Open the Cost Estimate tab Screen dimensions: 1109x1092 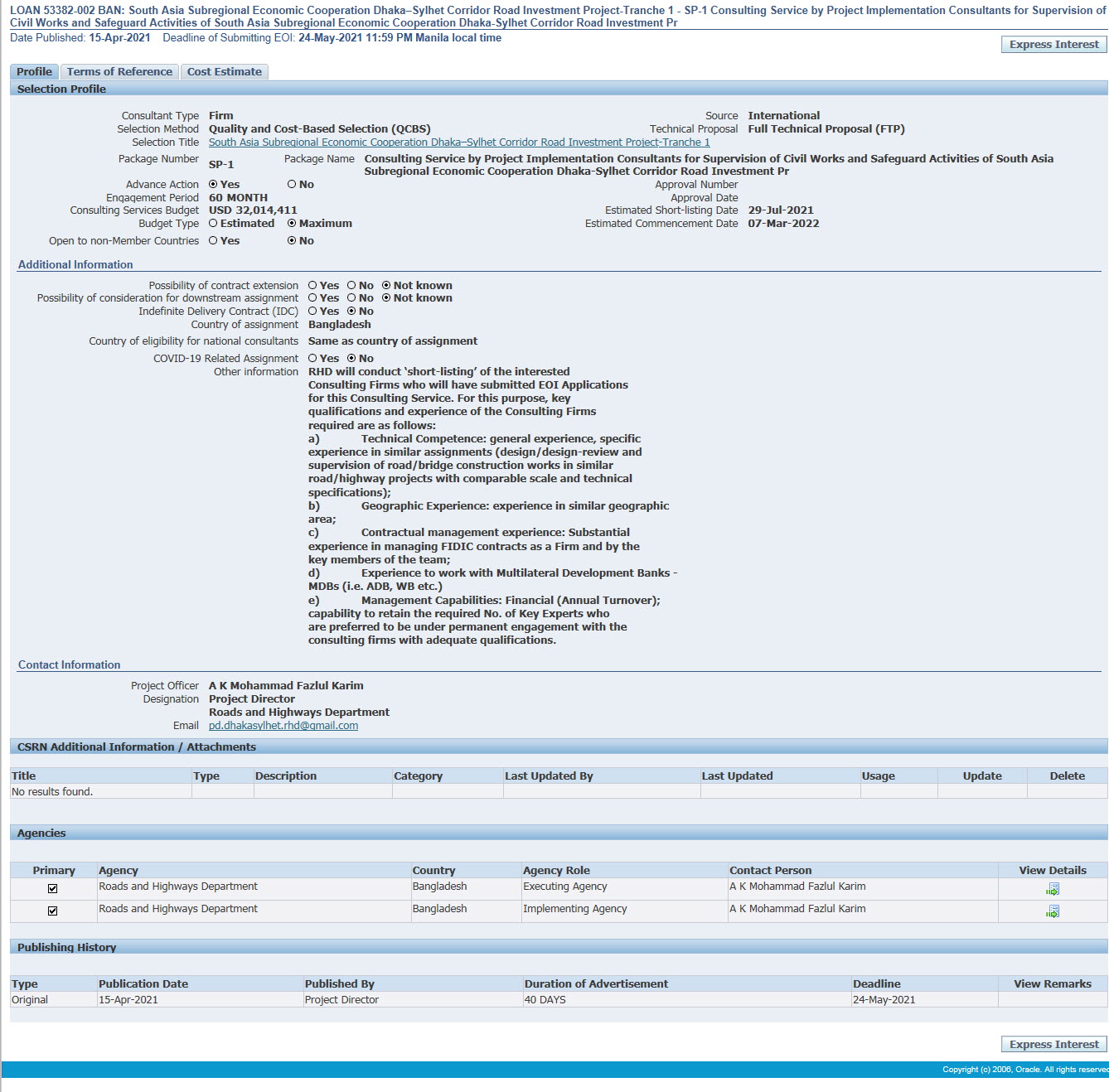(224, 72)
